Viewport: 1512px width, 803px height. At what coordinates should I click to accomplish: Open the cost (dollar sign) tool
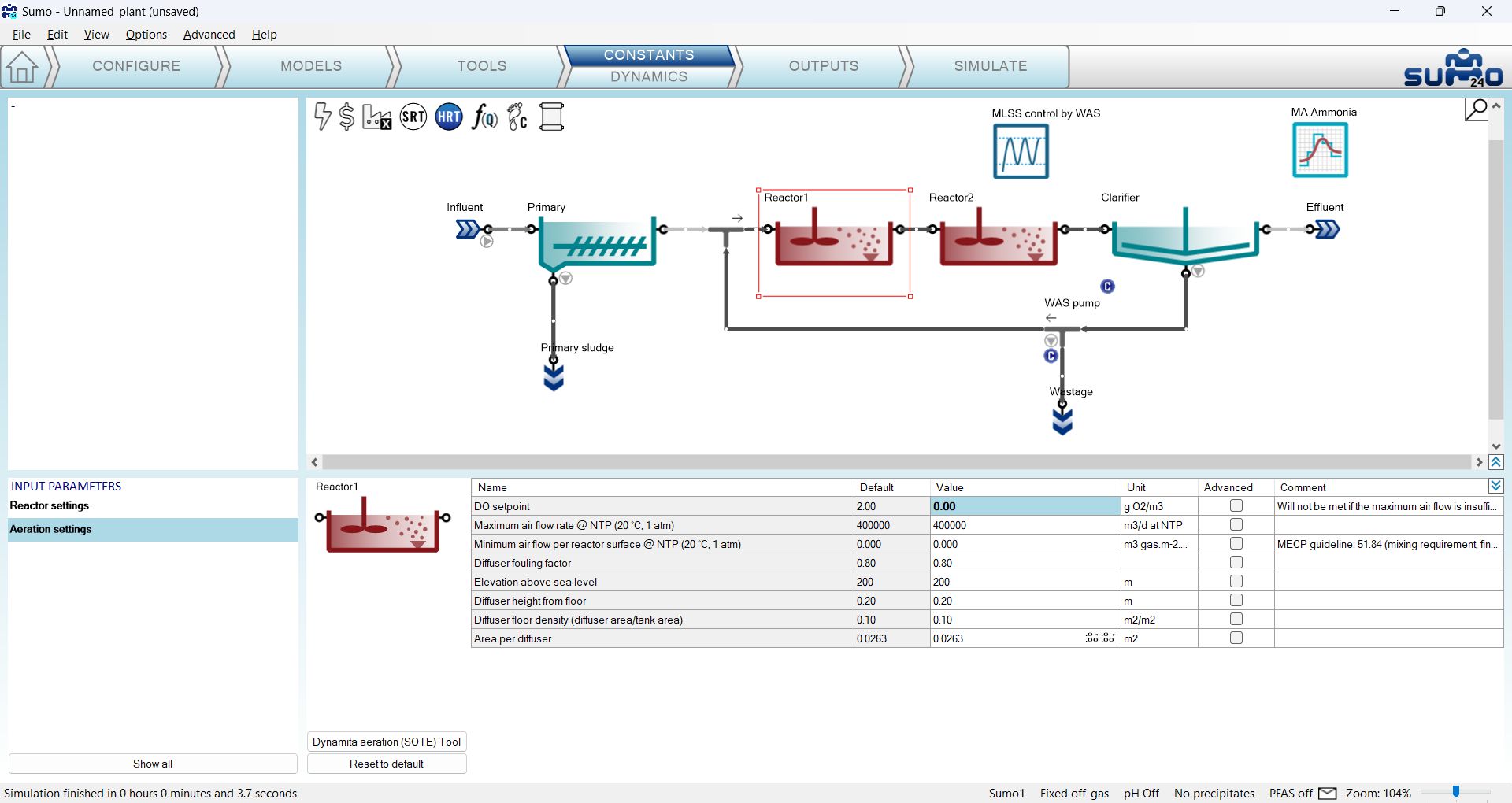[x=346, y=117]
